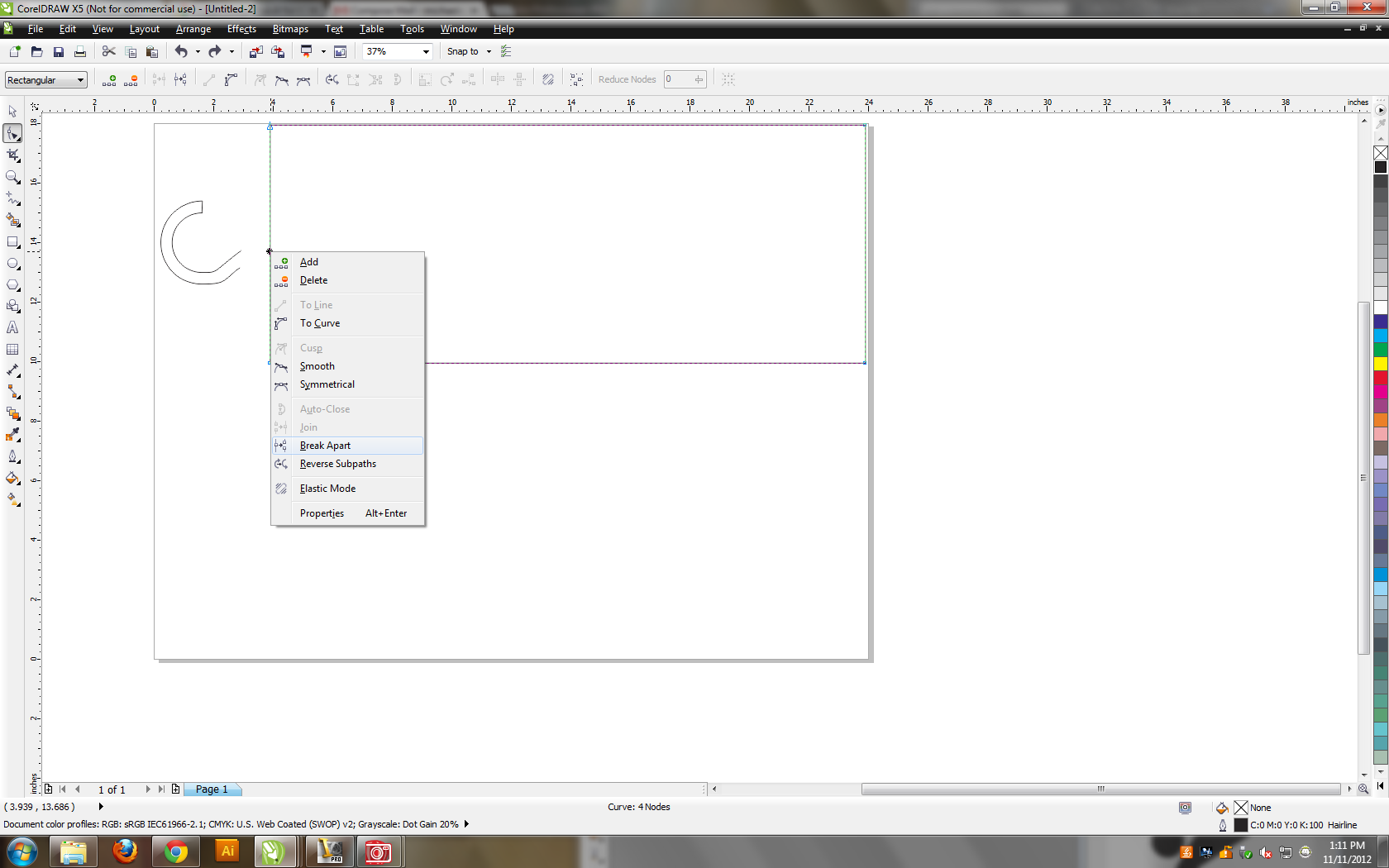Select the Ellipse tool
Viewport: 1389px width, 868px height.
pos(12,264)
